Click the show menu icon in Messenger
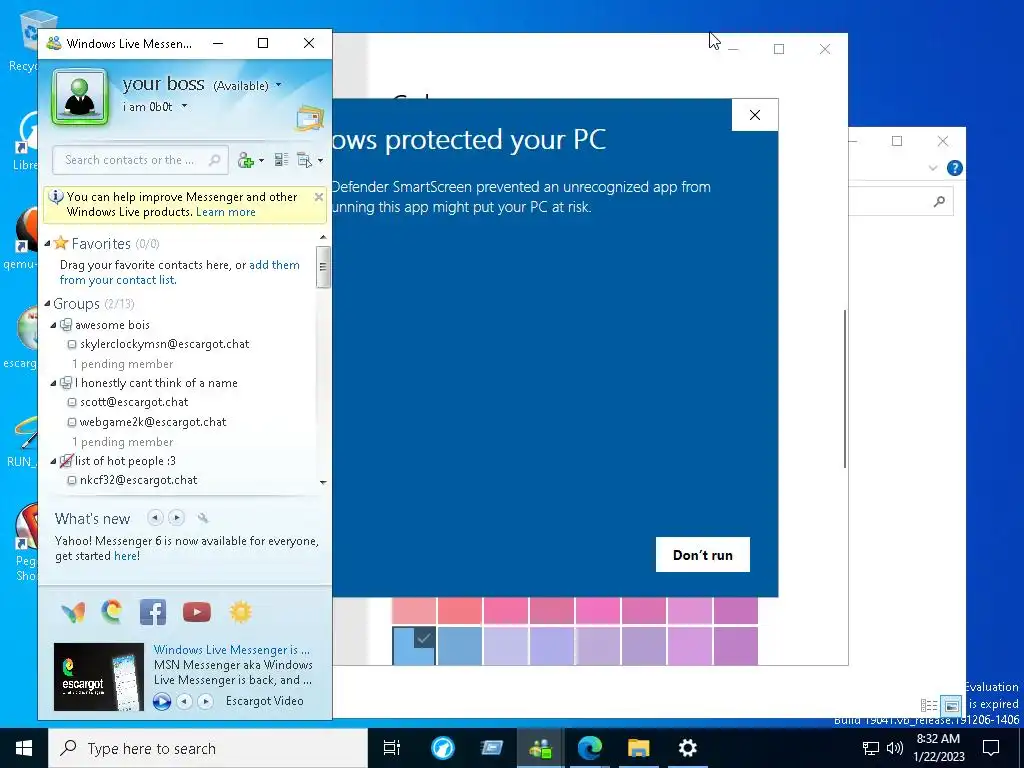Viewport: 1024px width, 768px height. [x=304, y=160]
